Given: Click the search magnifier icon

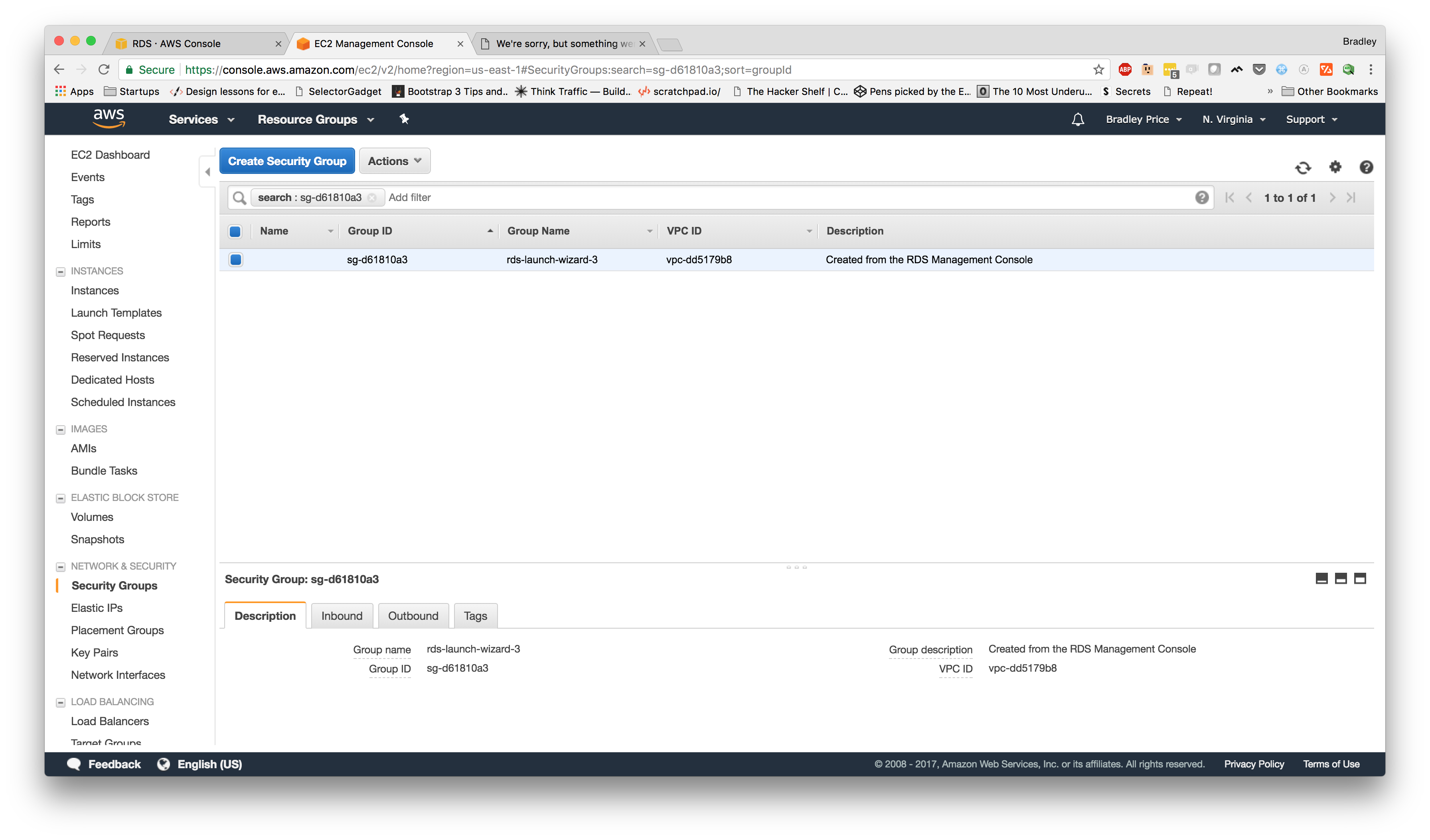Looking at the screenshot, I should [x=239, y=197].
